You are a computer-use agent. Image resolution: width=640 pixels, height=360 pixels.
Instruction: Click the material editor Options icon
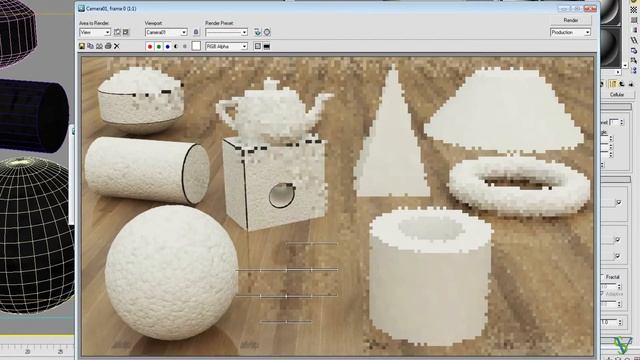coord(633,51)
